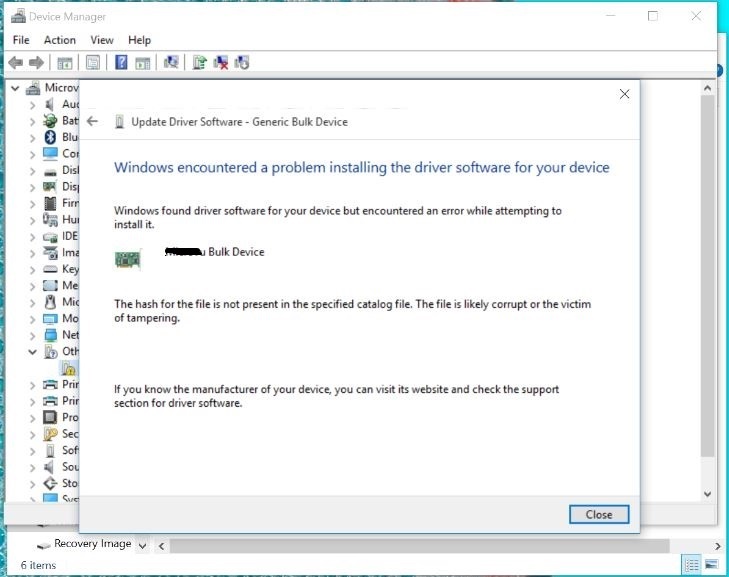Select the Audio speaker icon in the tree
729x577 pixels.
pyautogui.click(x=49, y=104)
